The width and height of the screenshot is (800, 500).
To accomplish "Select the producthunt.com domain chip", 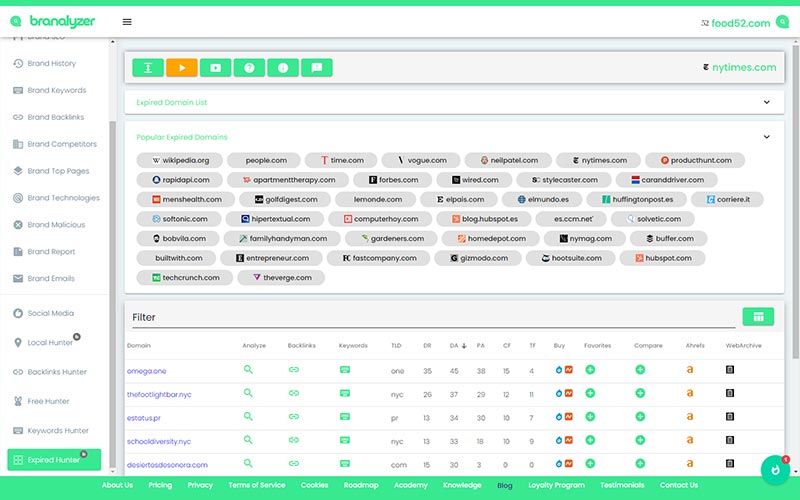I will click(695, 160).
